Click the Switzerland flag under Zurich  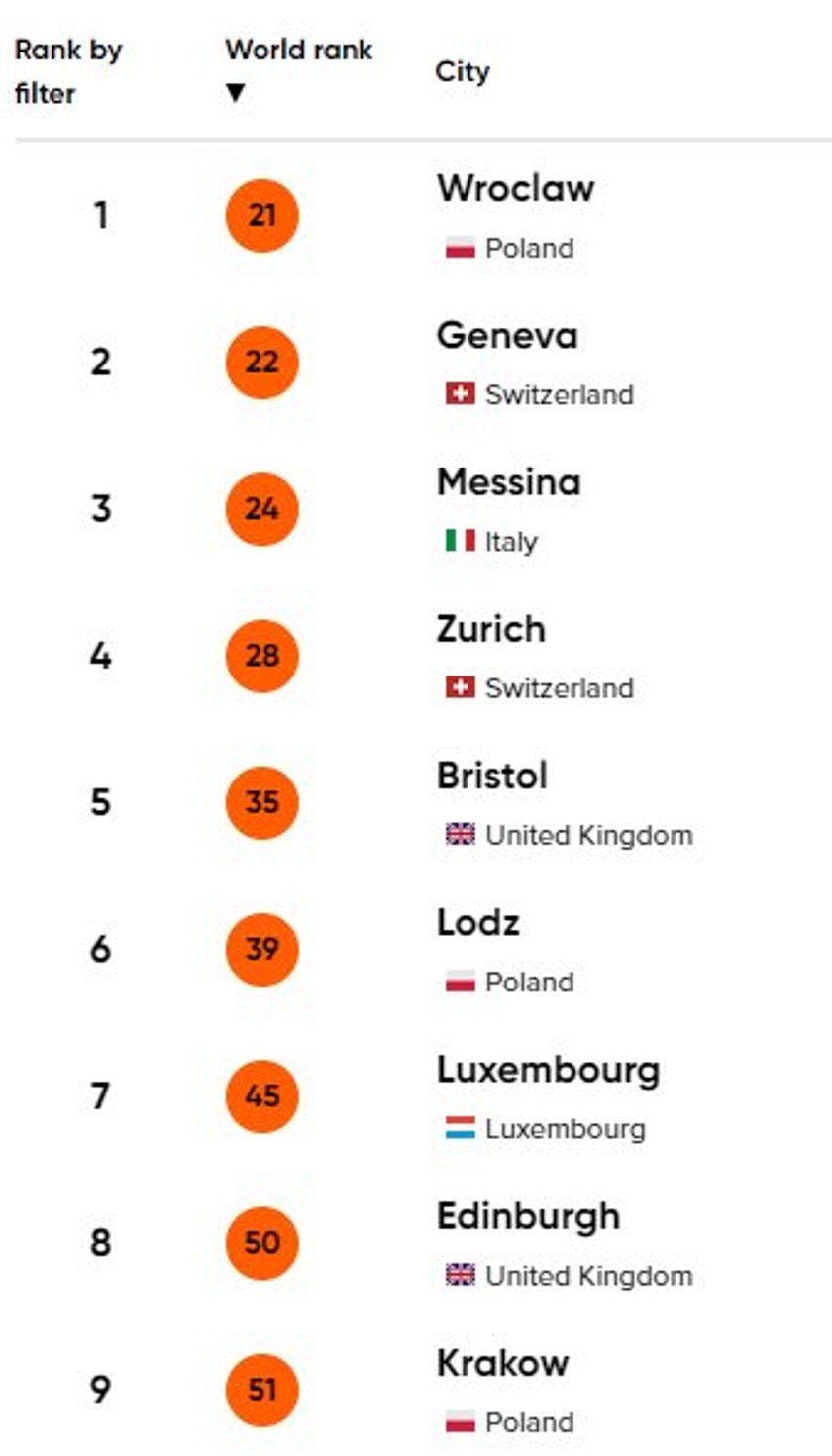pyautogui.click(x=460, y=687)
